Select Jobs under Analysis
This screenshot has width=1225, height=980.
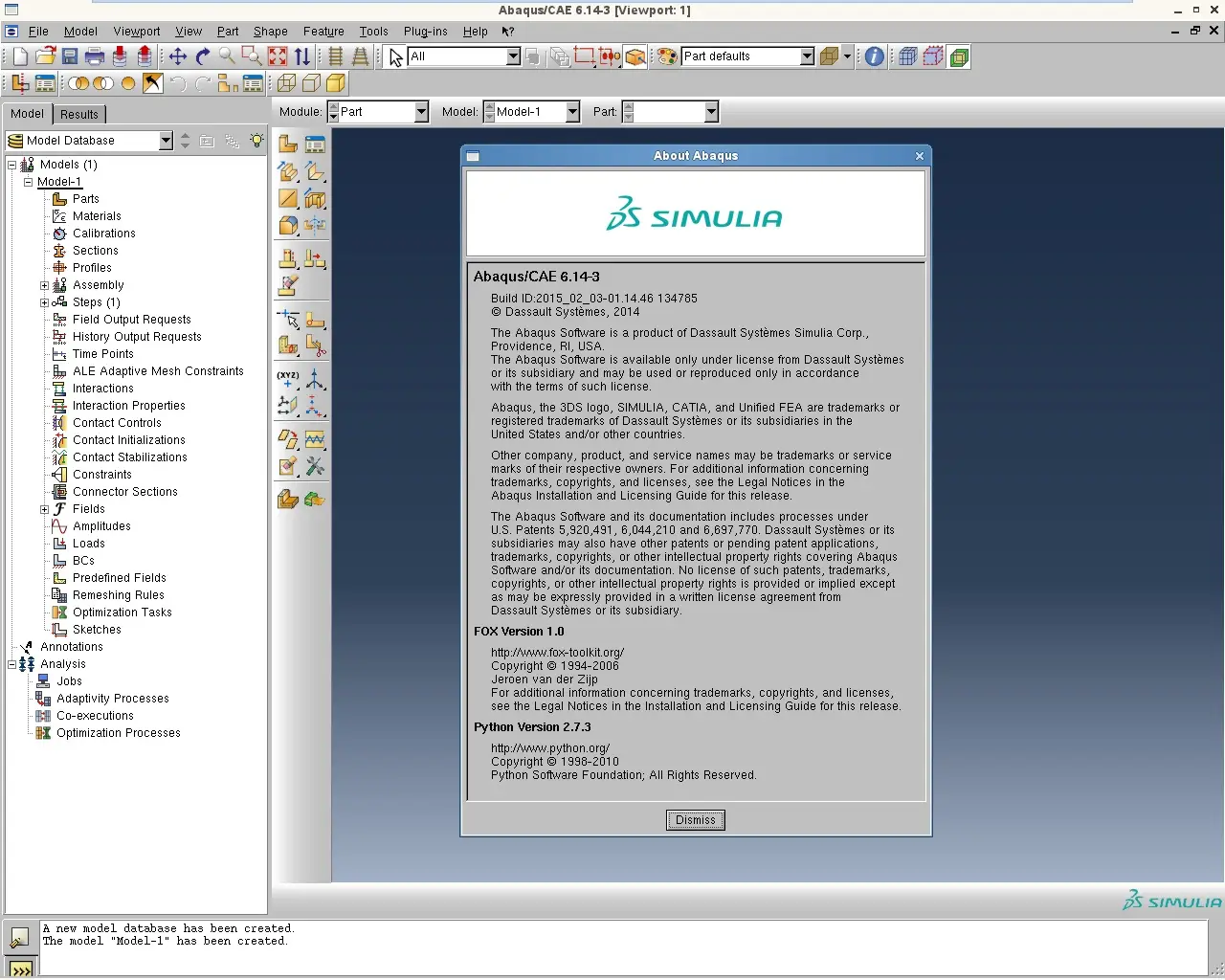(69, 681)
